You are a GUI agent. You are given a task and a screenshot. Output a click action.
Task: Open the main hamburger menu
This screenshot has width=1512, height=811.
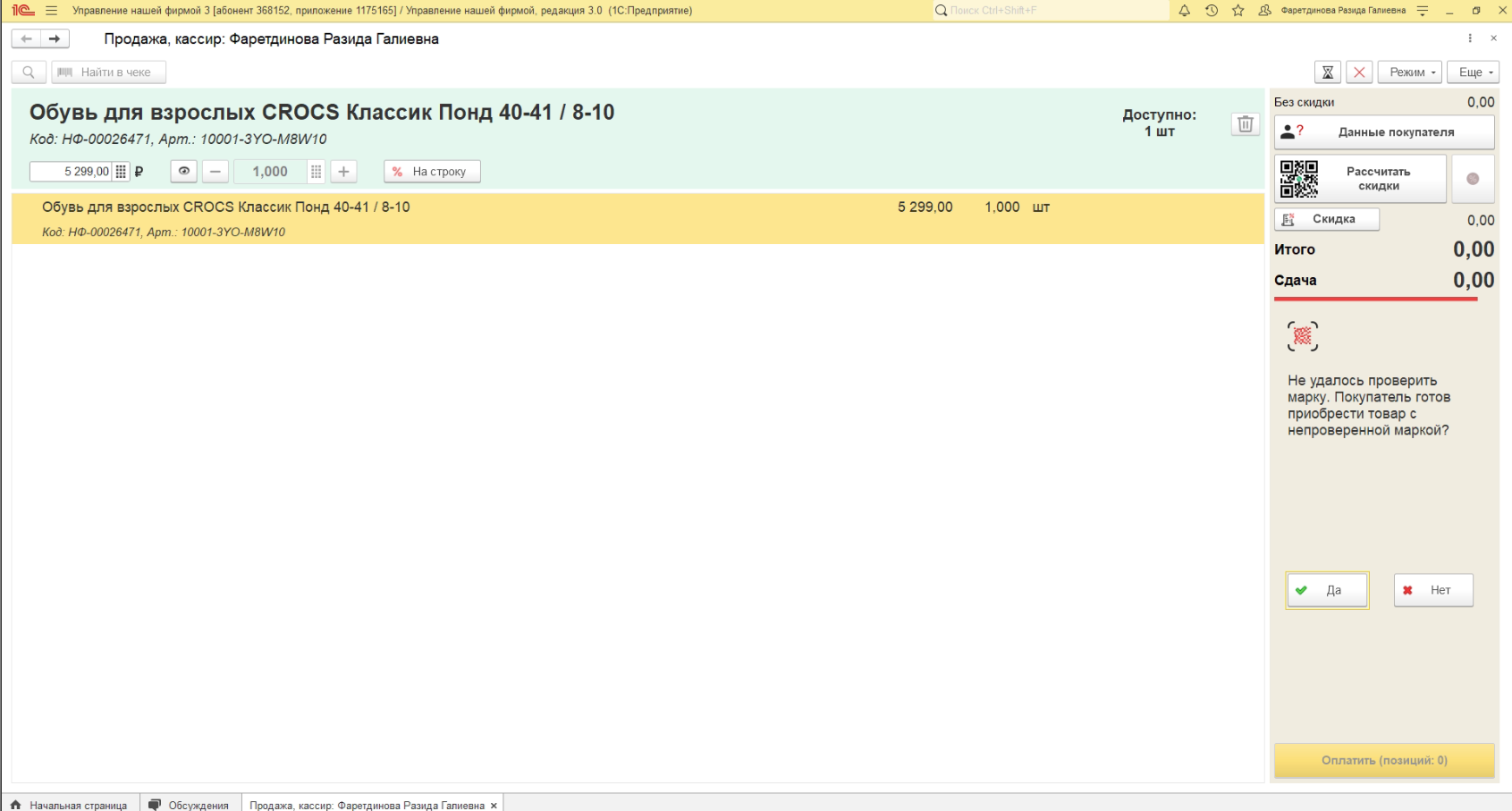51,11
